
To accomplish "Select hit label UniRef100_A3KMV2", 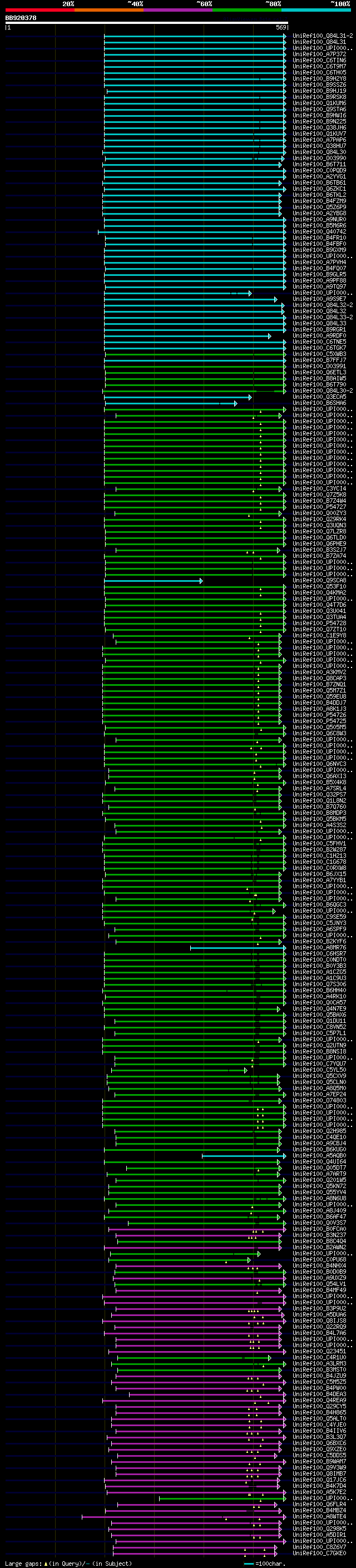I will pyautogui.click(x=319, y=672).
